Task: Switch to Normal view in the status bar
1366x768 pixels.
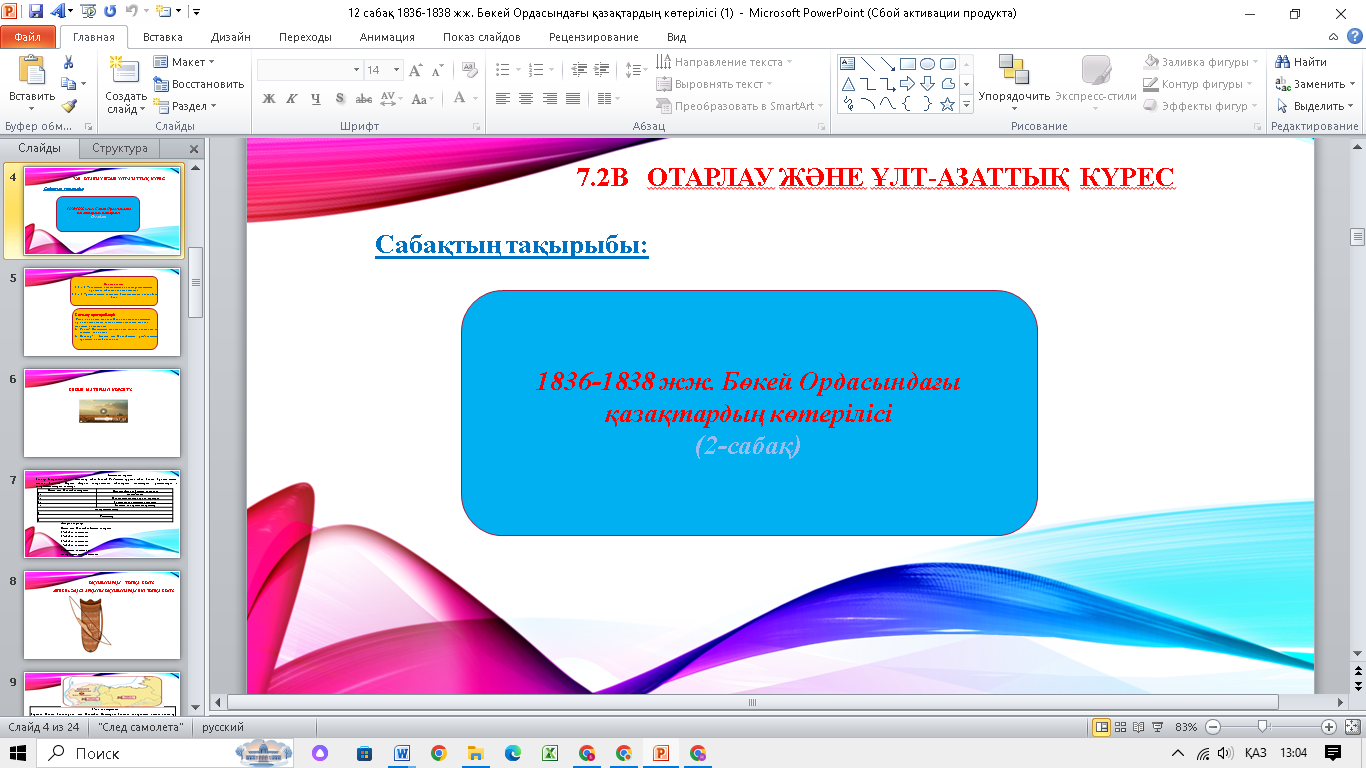Action: coord(1103,727)
